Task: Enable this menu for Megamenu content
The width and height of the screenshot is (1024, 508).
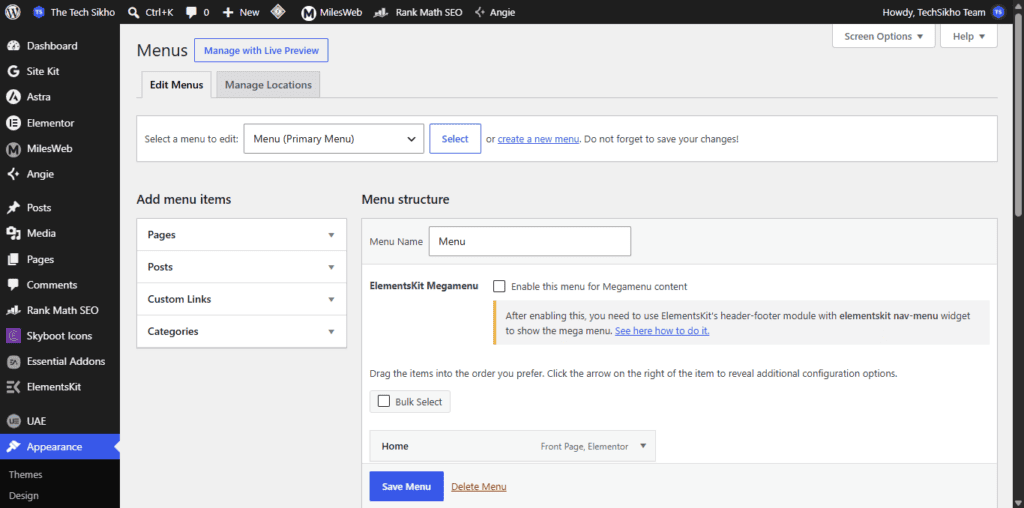Action: pyautogui.click(x=500, y=286)
